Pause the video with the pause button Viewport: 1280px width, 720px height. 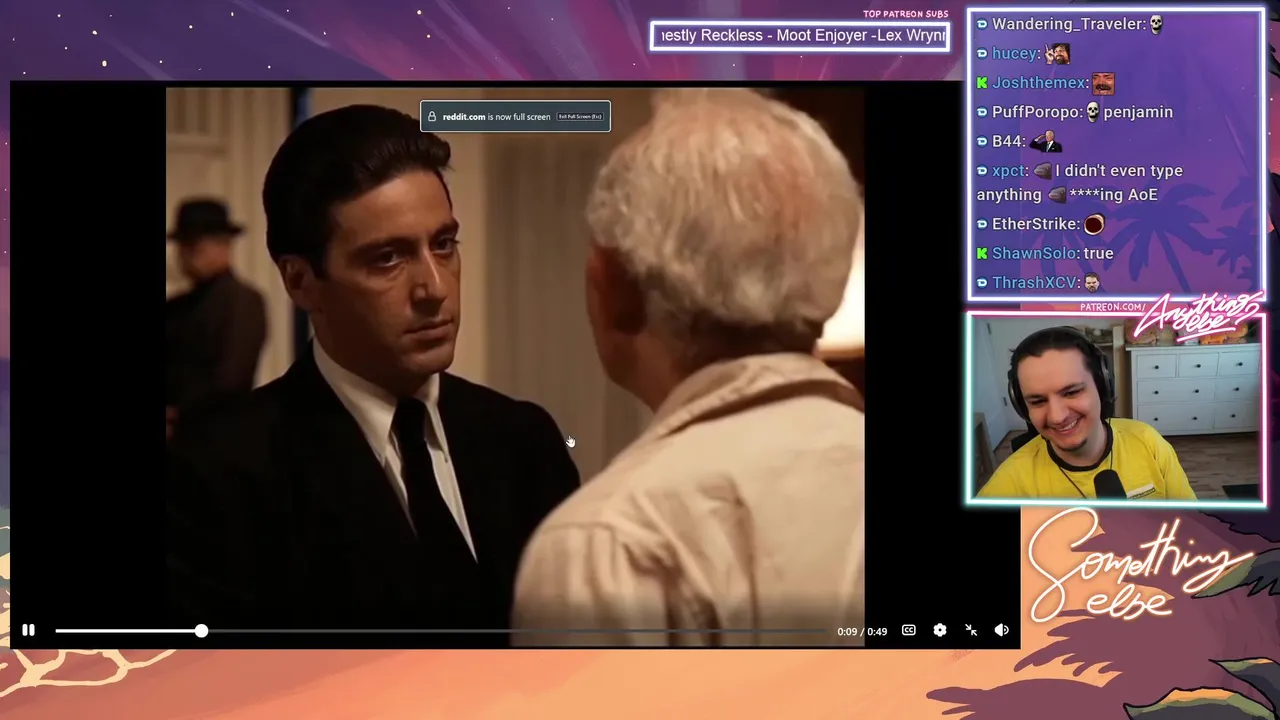28,630
